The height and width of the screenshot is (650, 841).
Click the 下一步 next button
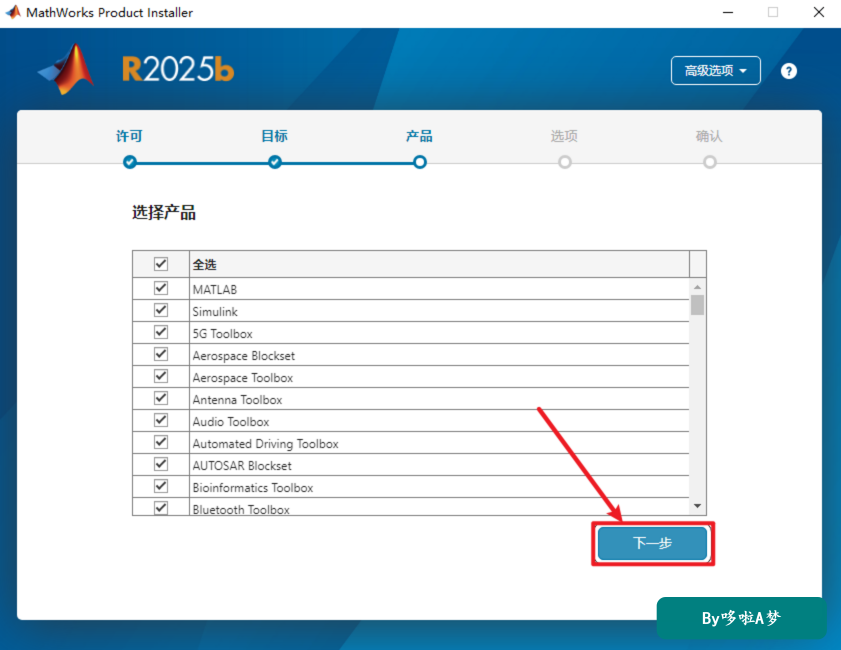(x=653, y=543)
